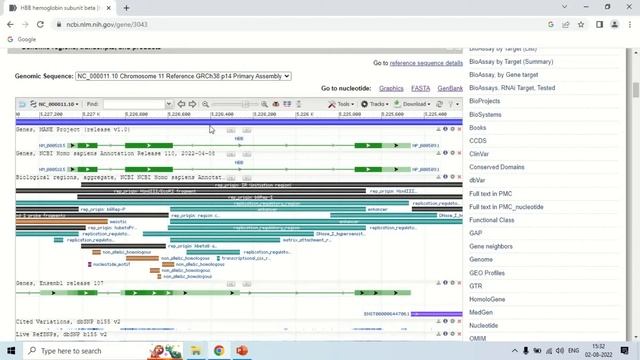Open File Explorer from taskbar

[196, 351]
